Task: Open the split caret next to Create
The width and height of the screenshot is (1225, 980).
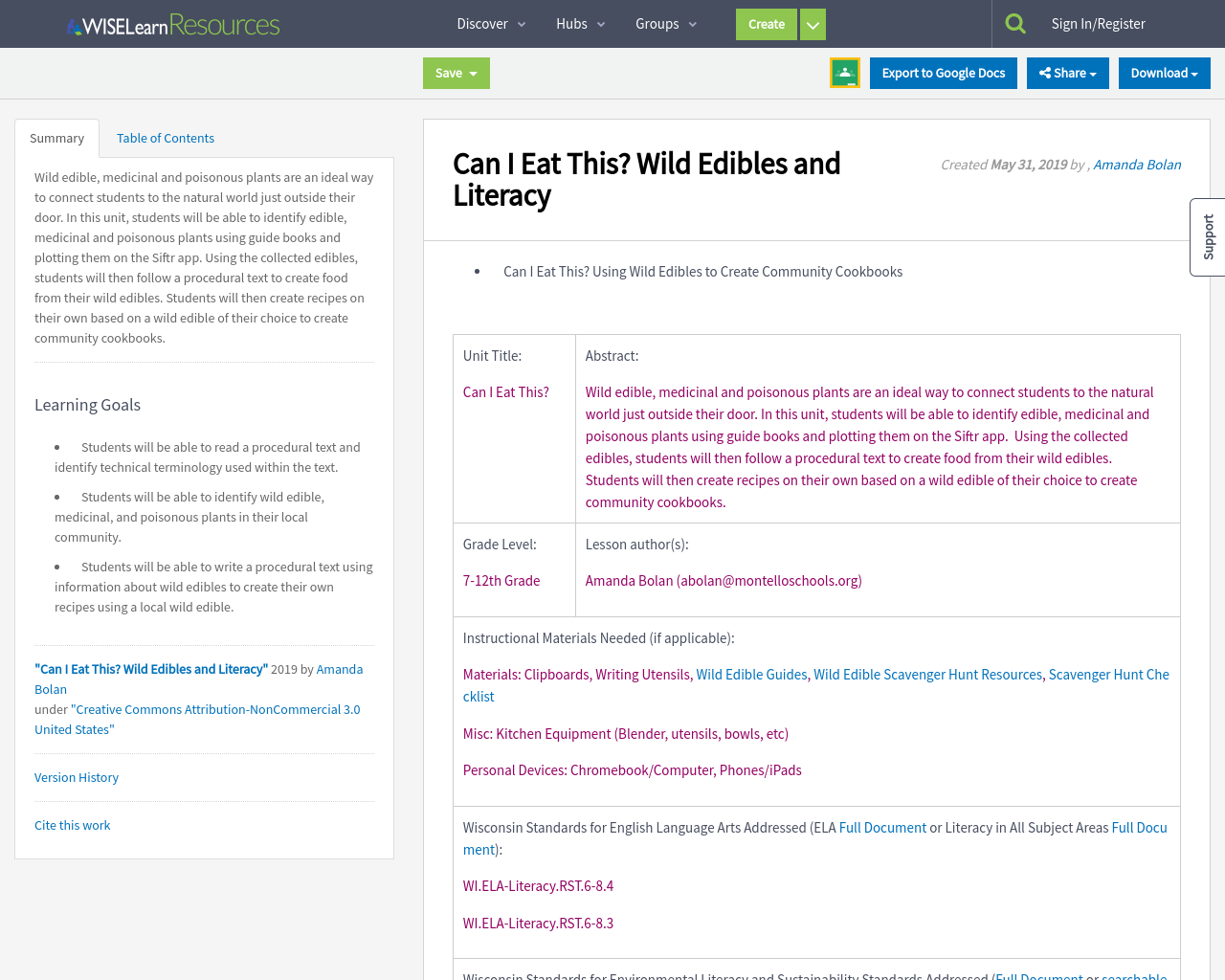Action: (x=812, y=24)
